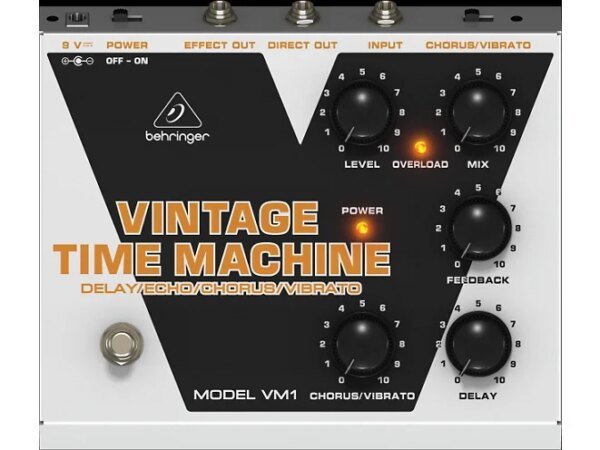Viewport: 600px width, 450px height.
Task: Click the CHORUS/VIBRATO knob
Action: [362, 344]
